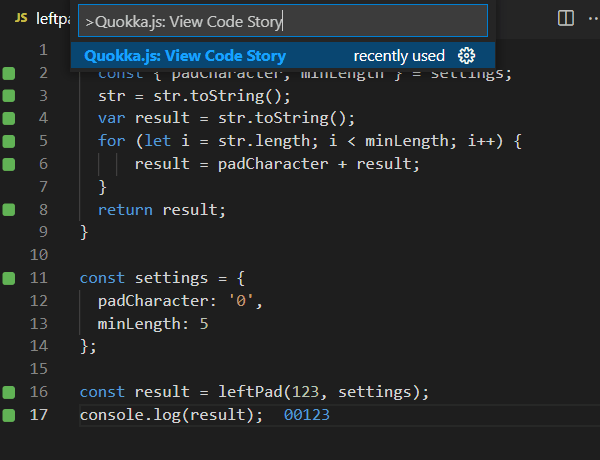This screenshot has height=460, width=600.
Task: Click the command palette search input
Action: coord(283,21)
